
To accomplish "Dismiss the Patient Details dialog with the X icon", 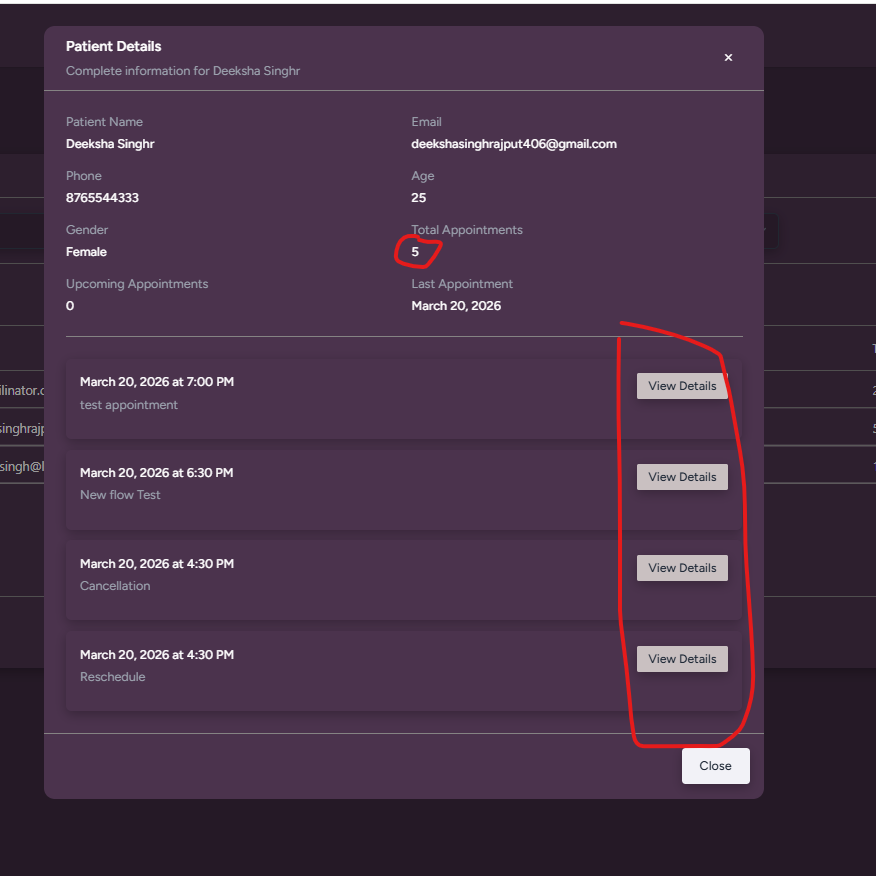I will click(728, 58).
